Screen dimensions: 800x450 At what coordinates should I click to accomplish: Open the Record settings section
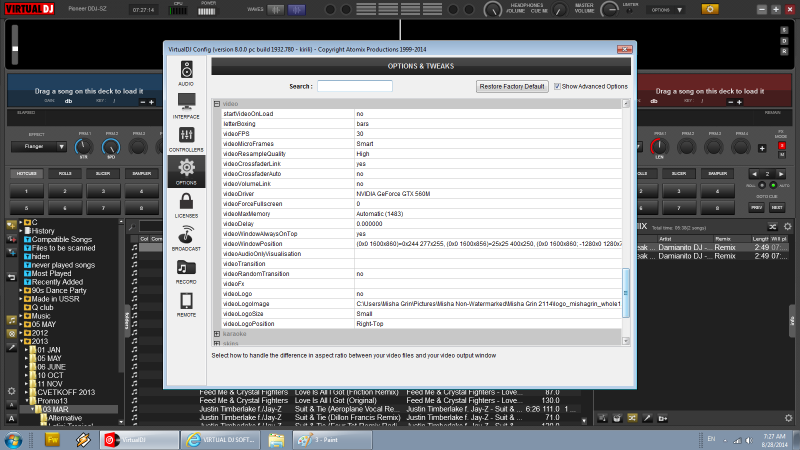tap(186, 270)
